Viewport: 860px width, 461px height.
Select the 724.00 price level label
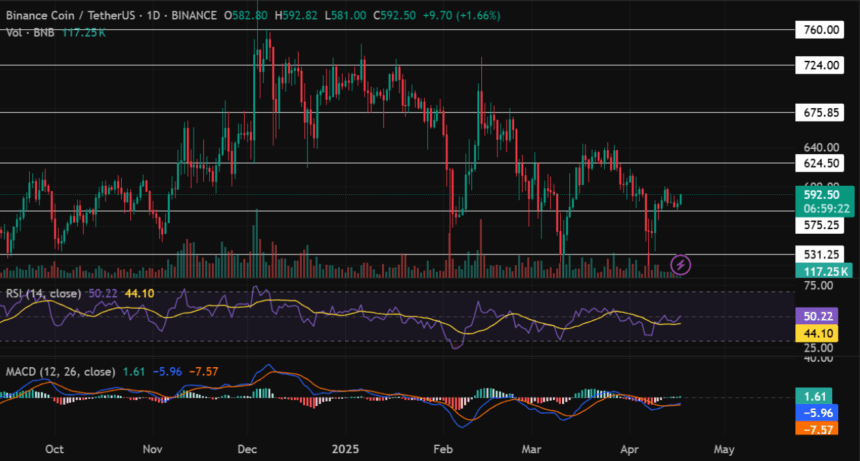point(819,65)
